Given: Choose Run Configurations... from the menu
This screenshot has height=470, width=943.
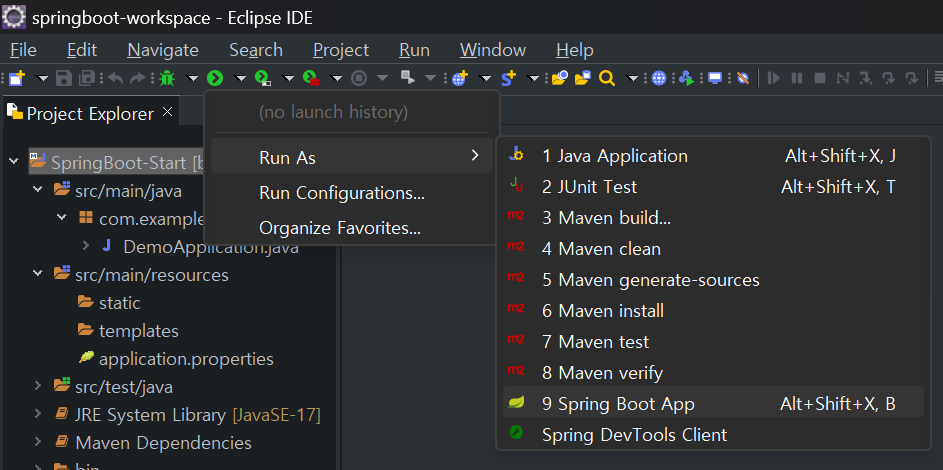Looking at the screenshot, I should [x=352, y=193].
